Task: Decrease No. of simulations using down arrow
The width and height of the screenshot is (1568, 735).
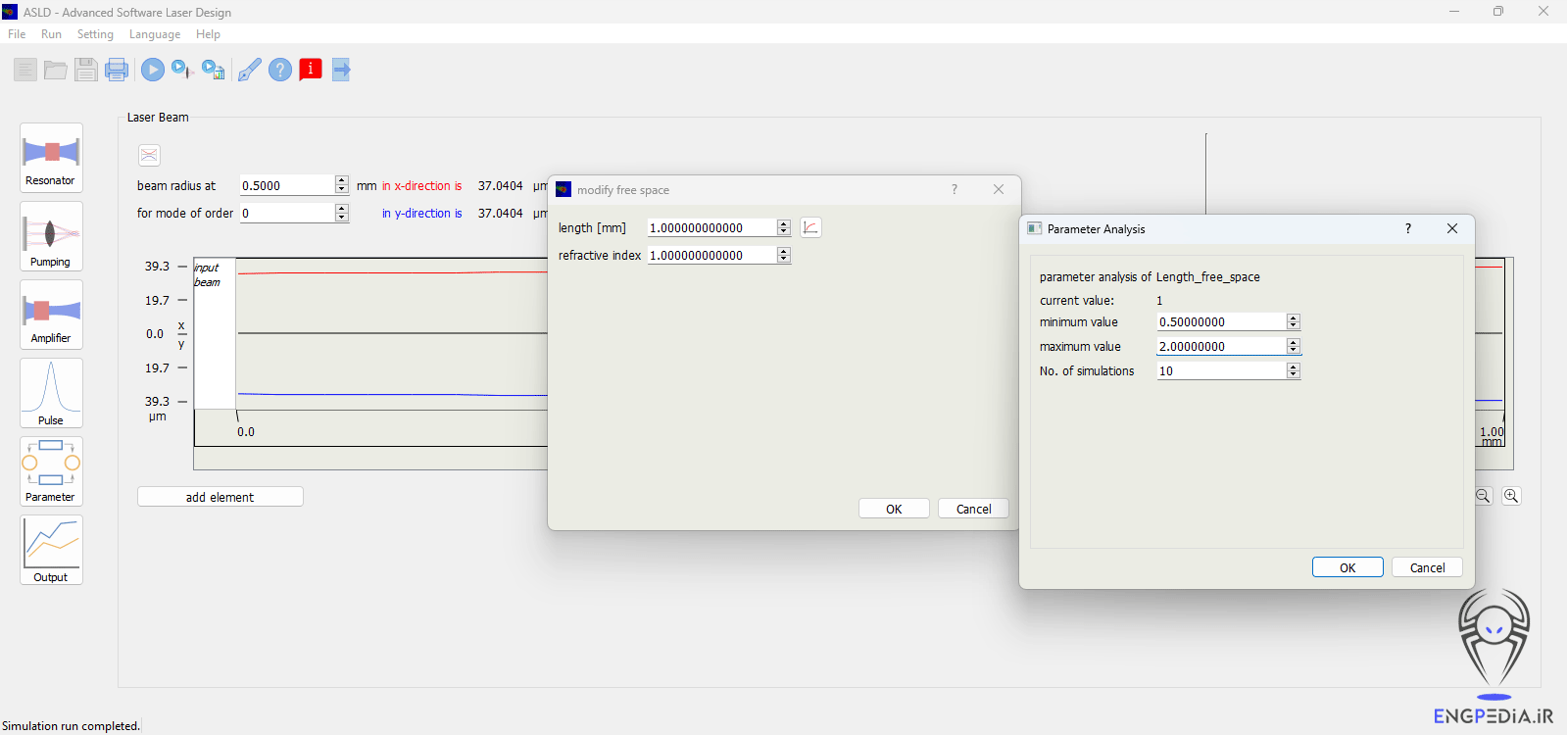Action: [1294, 375]
